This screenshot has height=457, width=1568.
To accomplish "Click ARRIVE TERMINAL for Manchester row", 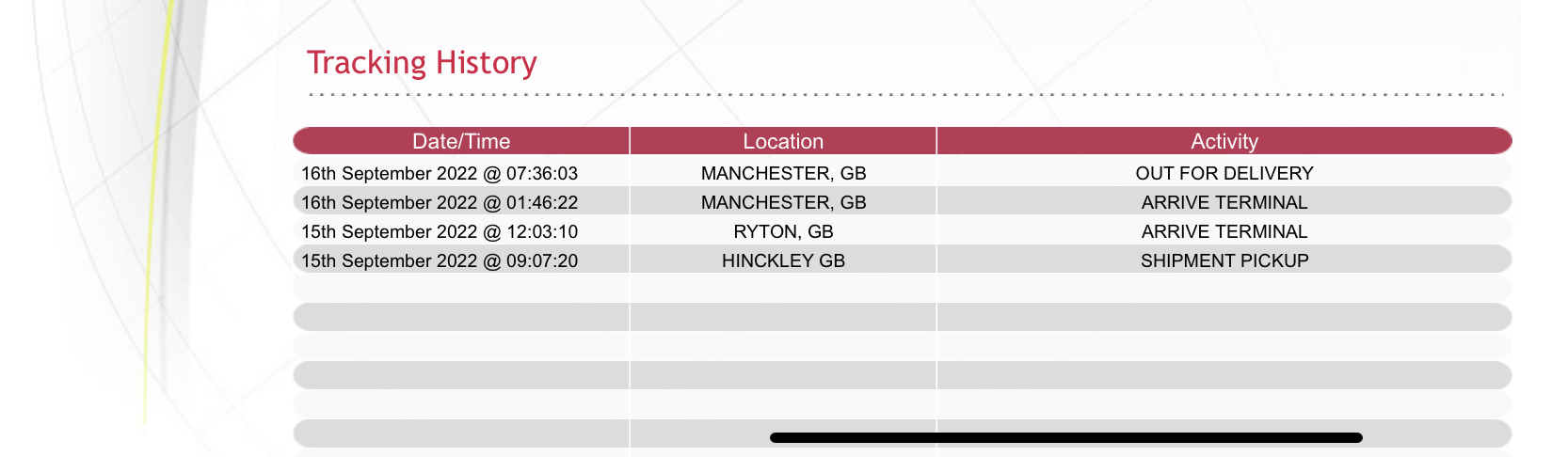I will (x=1224, y=202).
